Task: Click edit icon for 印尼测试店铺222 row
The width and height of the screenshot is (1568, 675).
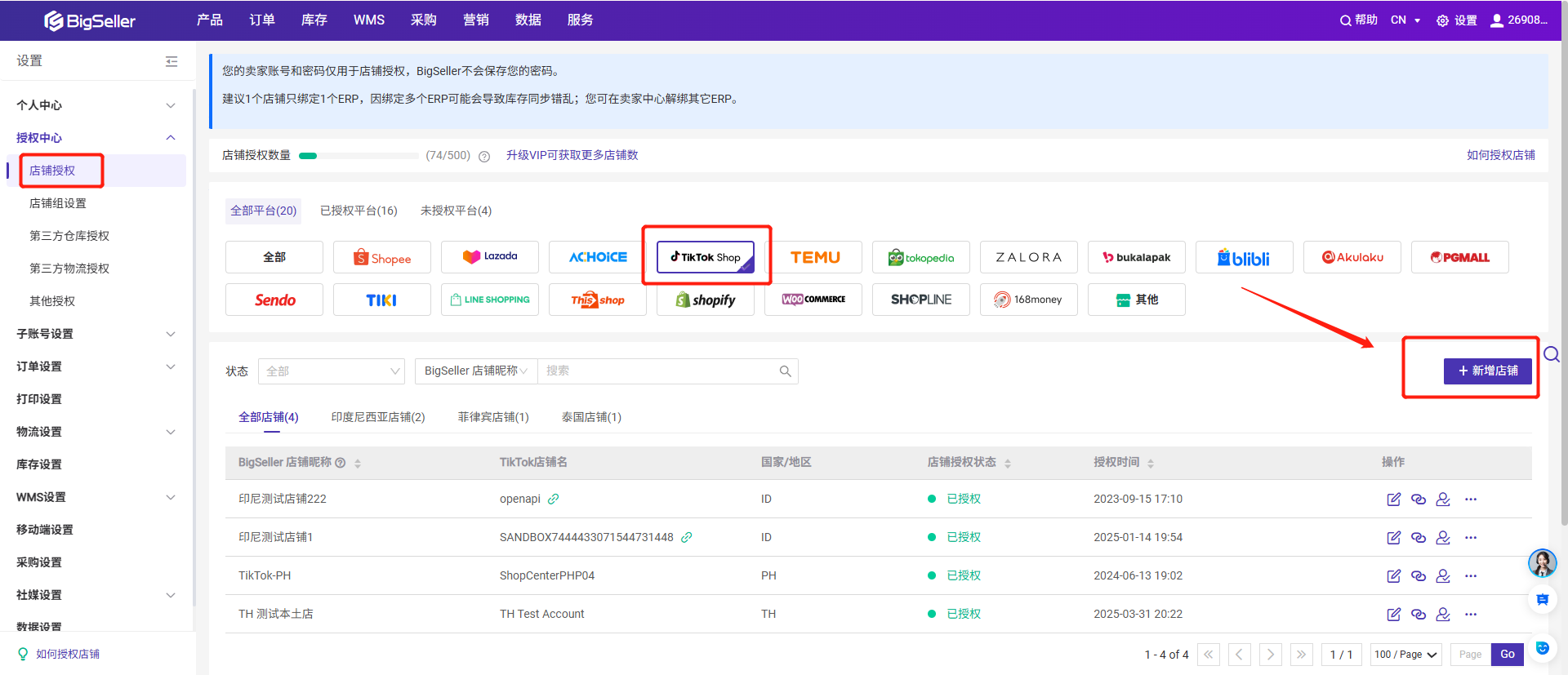Action: pos(1393,500)
